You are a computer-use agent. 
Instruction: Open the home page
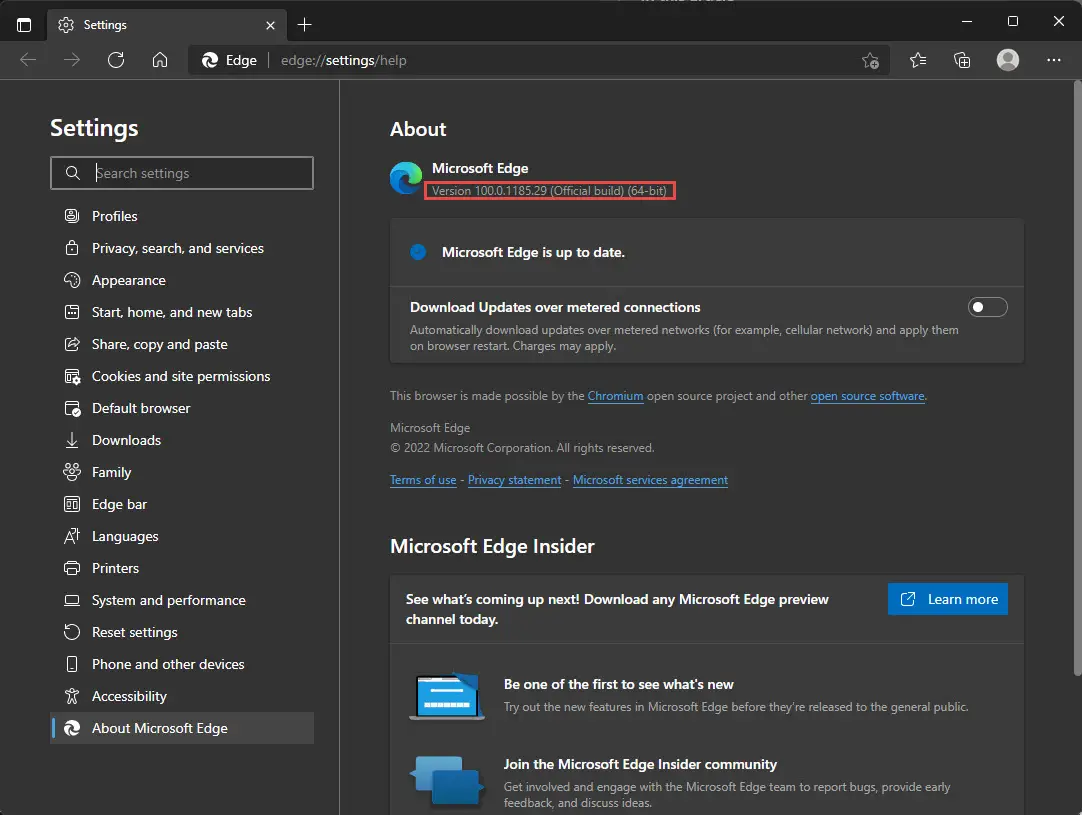coord(159,60)
